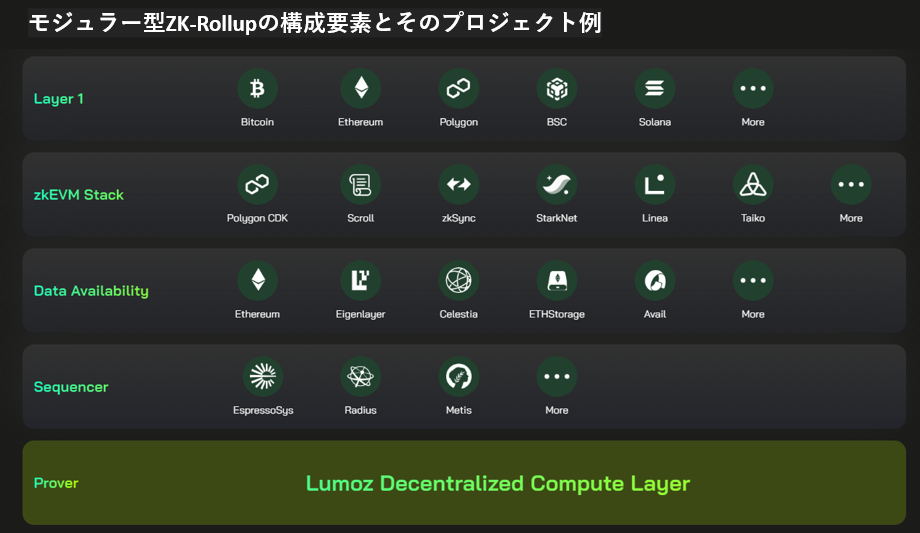920x533 pixels.
Task: Click the Bitcoin icon in Layer 1
Action: [x=257, y=89]
